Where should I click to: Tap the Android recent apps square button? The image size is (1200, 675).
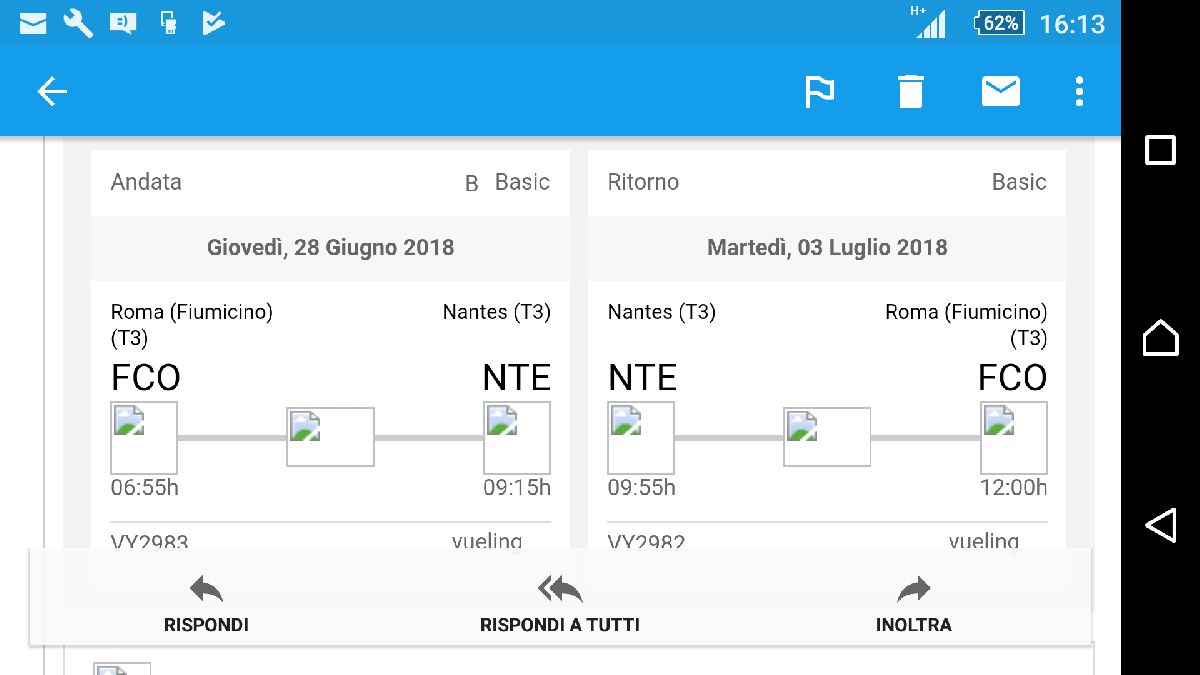pos(1160,150)
